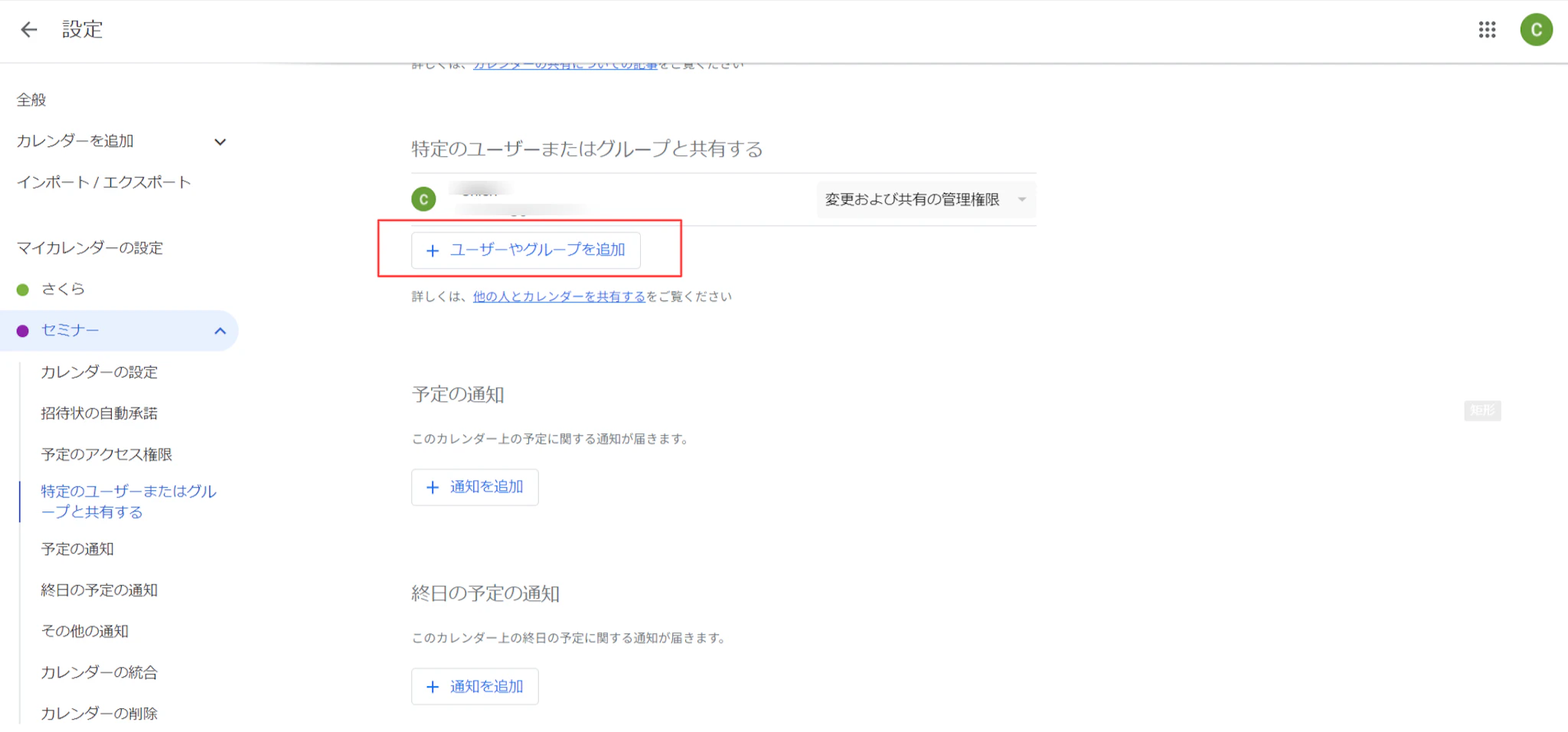This screenshot has width=1568, height=732.
Task: Select 全般 in the settings sidebar
Action: pyautogui.click(x=31, y=100)
